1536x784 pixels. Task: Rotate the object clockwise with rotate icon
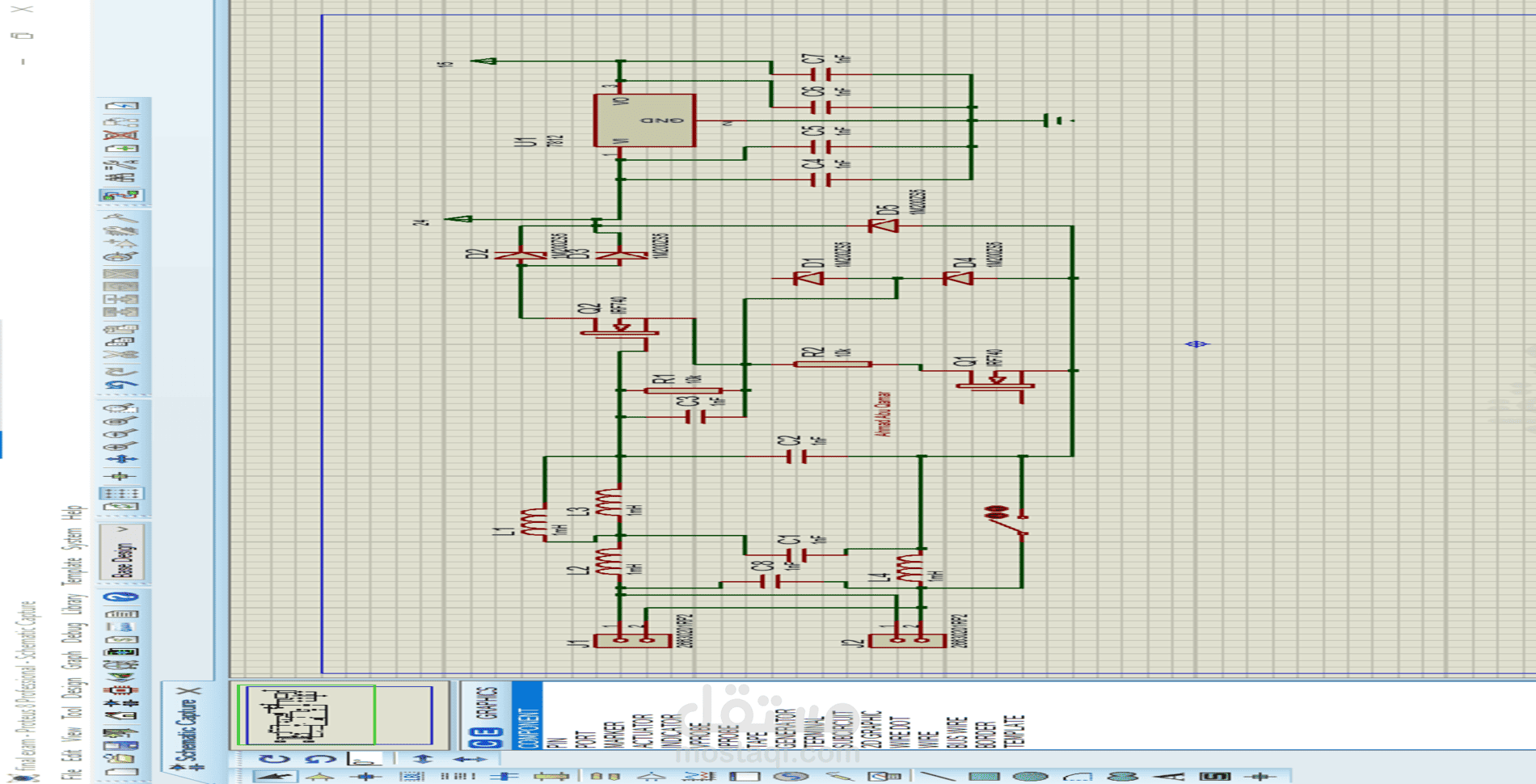click(275, 759)
